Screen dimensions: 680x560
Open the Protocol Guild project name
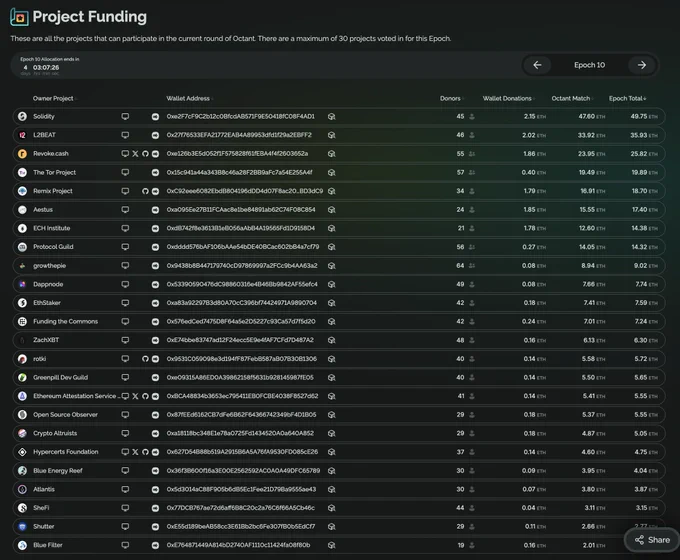[53, 247]
